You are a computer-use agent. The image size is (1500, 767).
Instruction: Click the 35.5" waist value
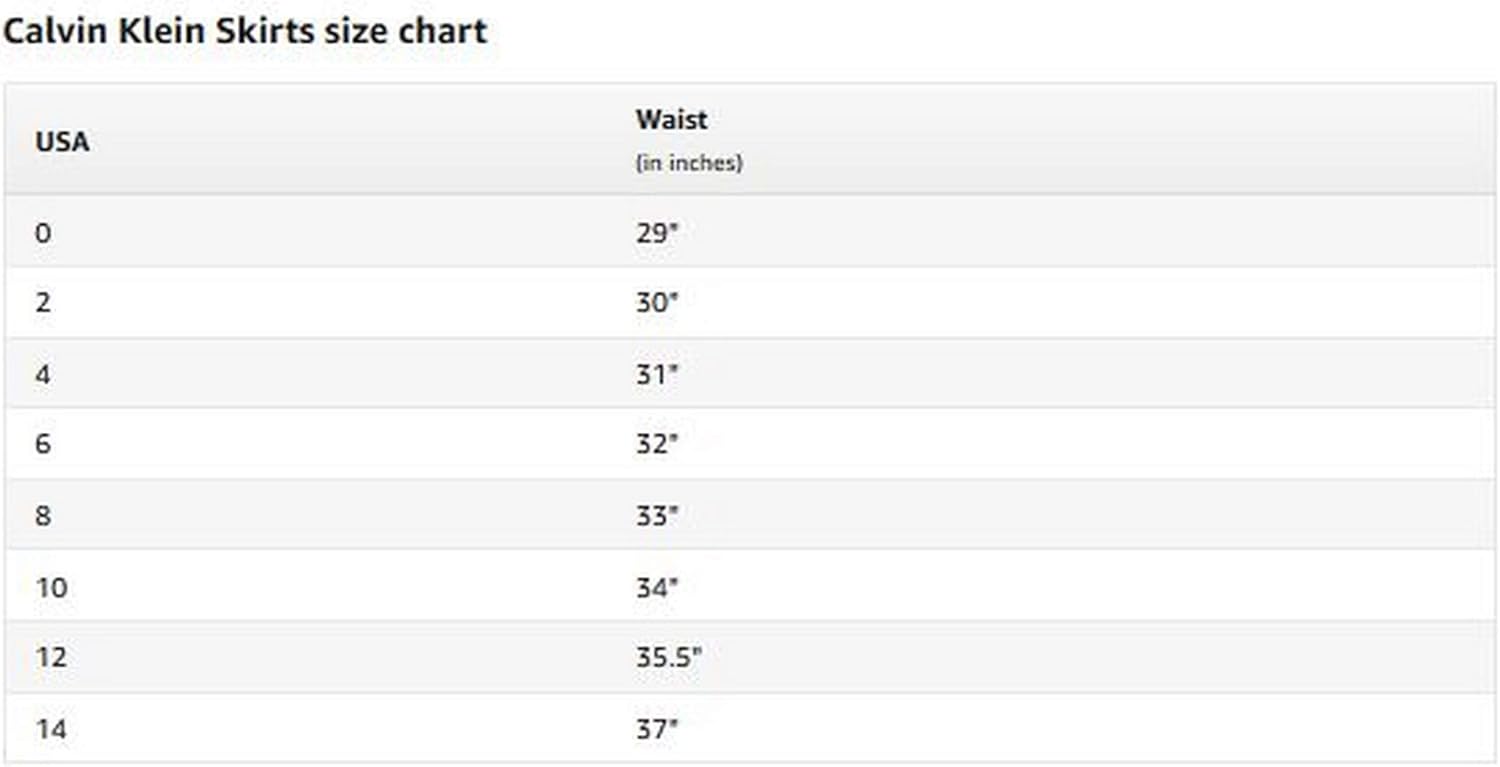pyautogui.click(x=668, y=657)
